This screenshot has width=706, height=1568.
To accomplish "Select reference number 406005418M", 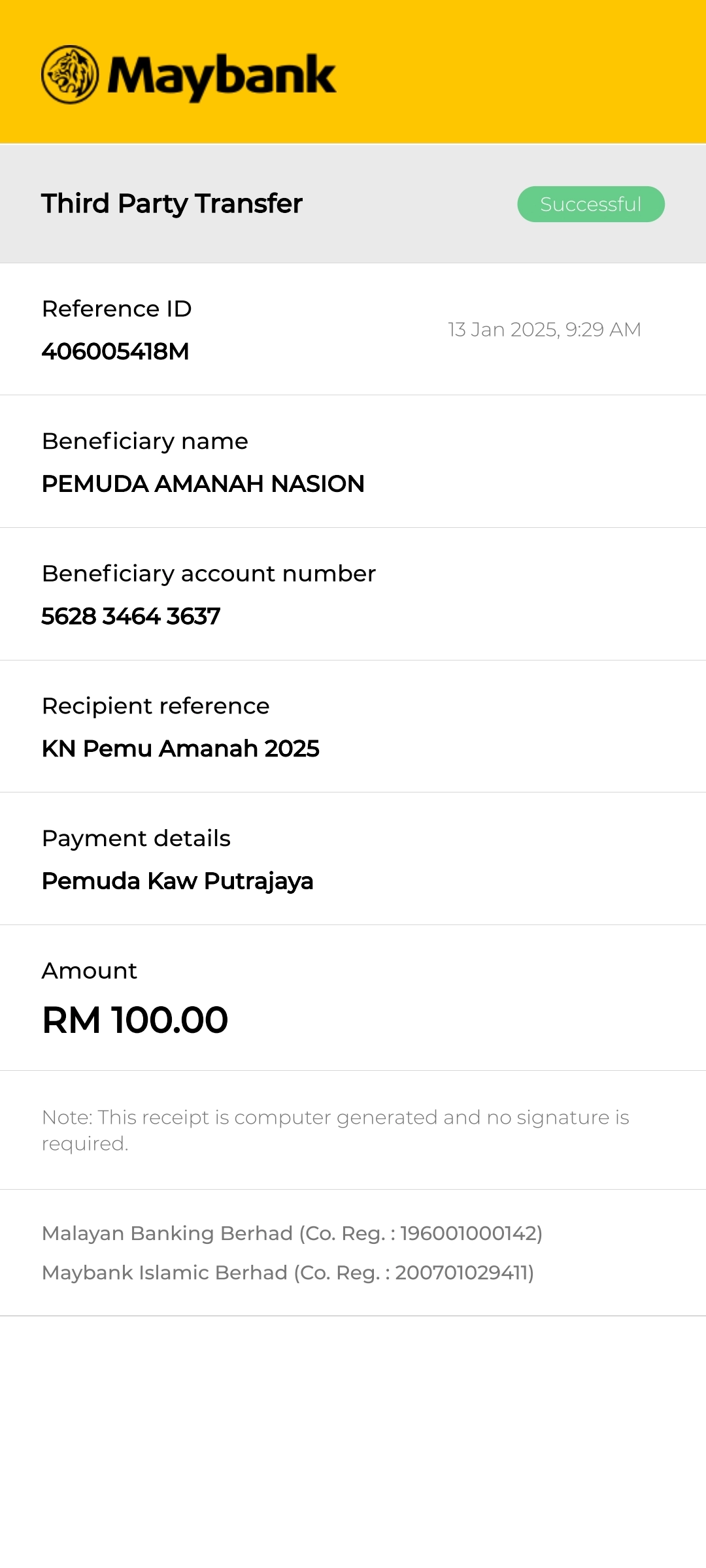I will [115, 351].
